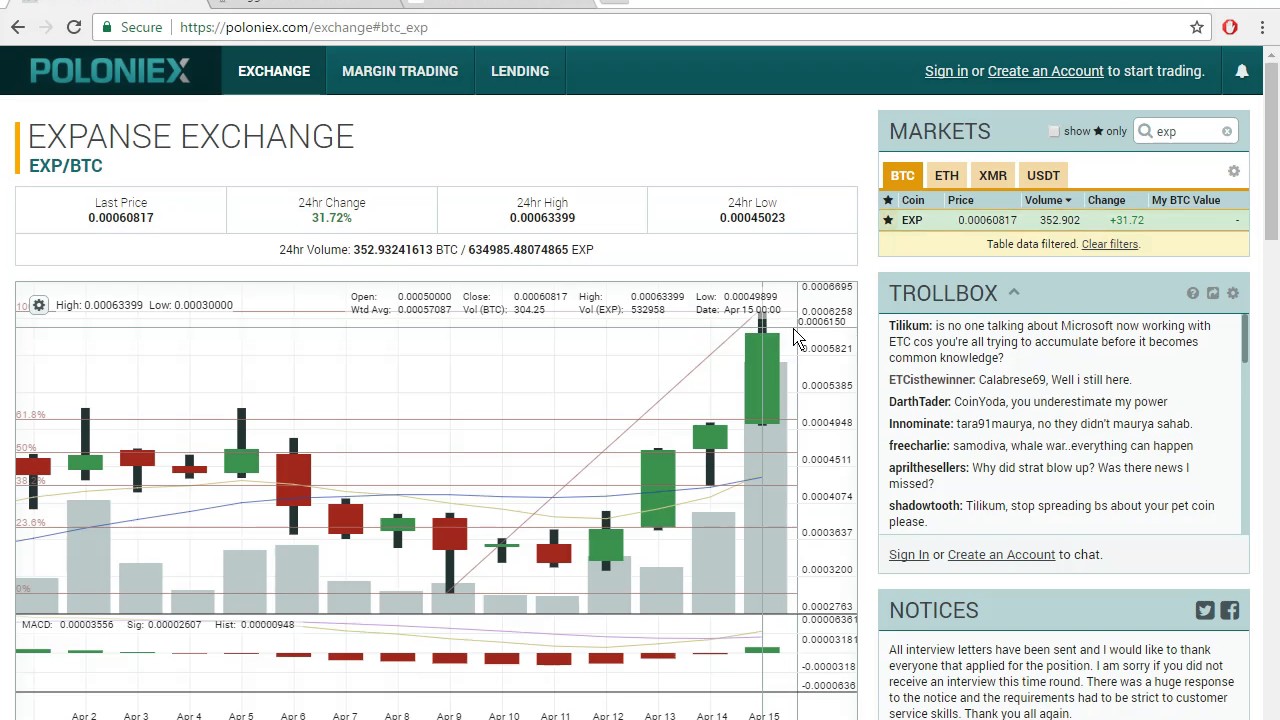
Task: Click Sign In link below Trollbox
Action: (x=909, y=554)
